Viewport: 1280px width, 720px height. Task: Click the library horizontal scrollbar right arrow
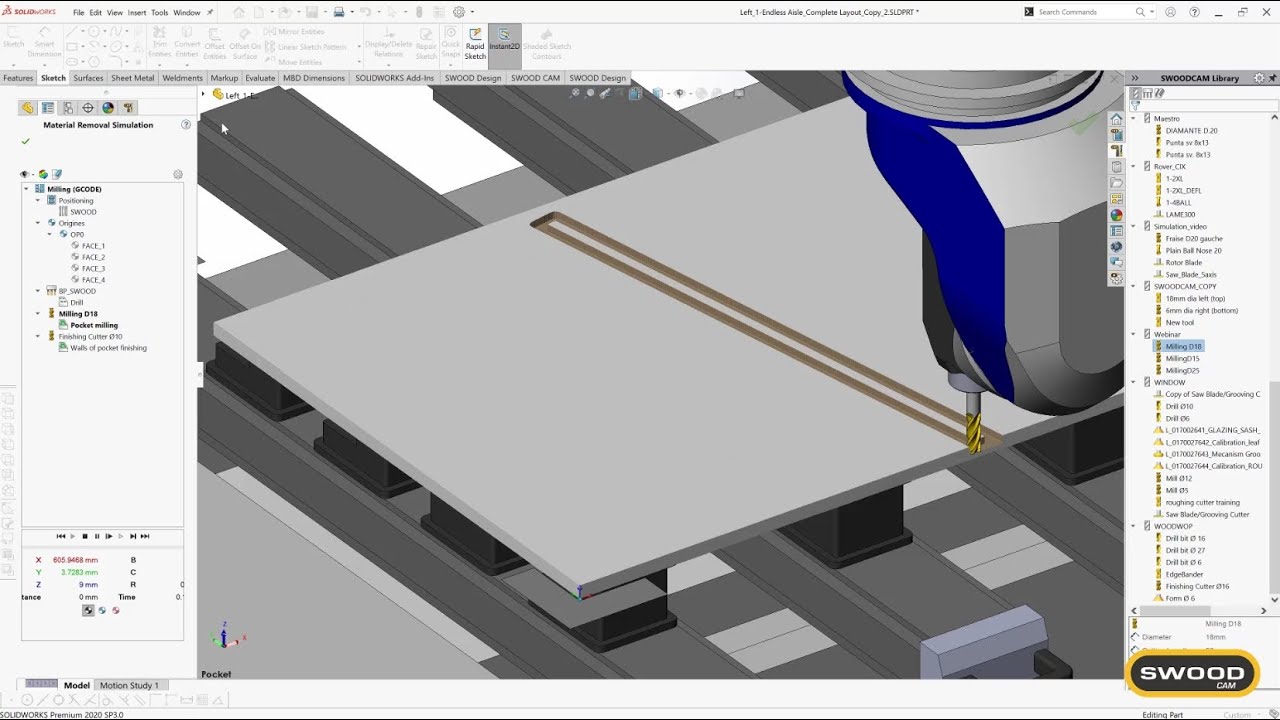[1263, 610]
